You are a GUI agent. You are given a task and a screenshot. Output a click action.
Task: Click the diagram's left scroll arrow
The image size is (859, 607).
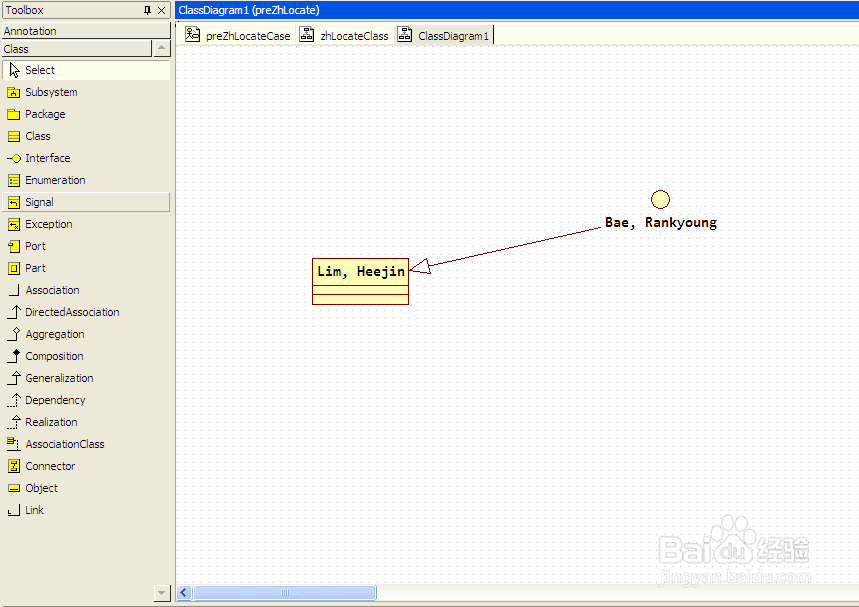coord(184,592)
